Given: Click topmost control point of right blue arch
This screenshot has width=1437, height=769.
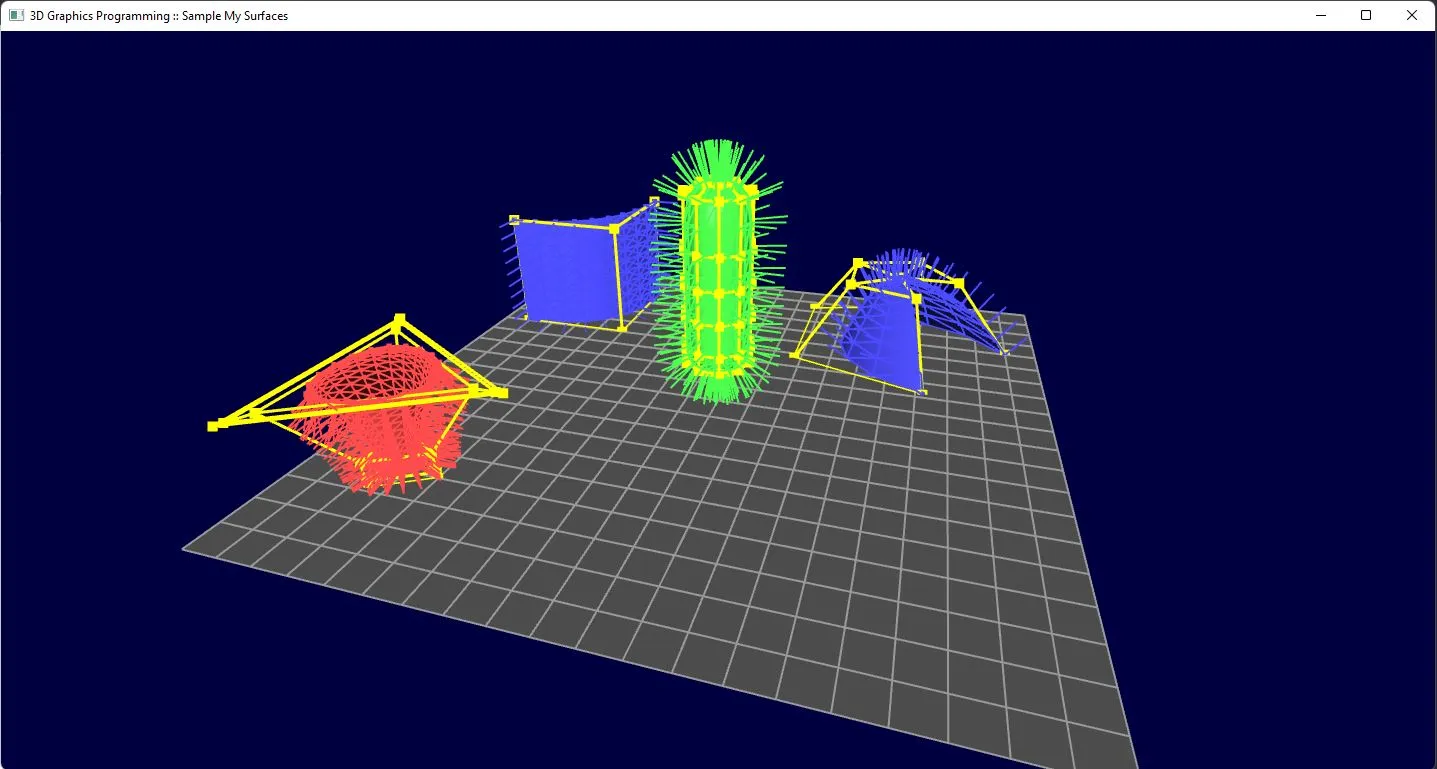Looking at the screenshot, I should pos(857,263).
